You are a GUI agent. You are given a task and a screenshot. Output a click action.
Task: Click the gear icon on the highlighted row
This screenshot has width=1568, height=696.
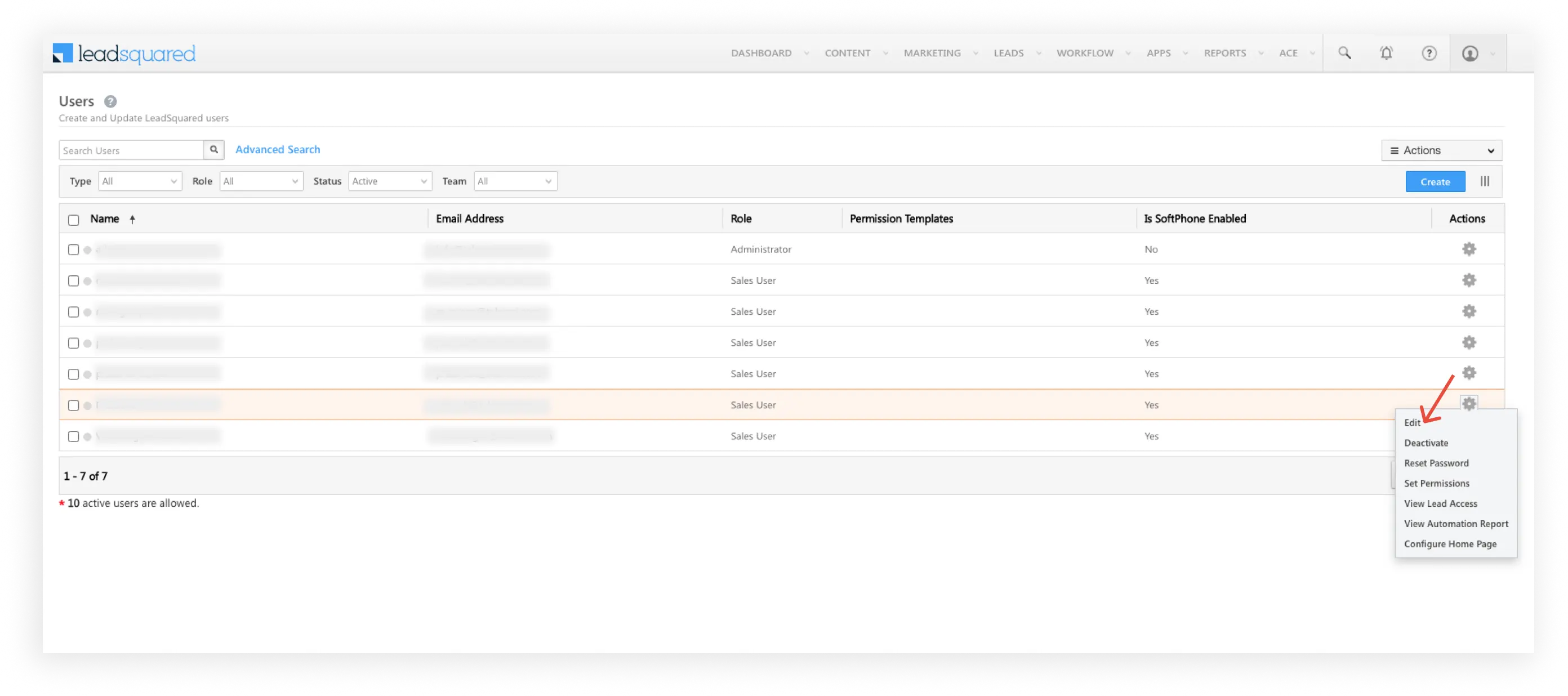click(1469, 403)
